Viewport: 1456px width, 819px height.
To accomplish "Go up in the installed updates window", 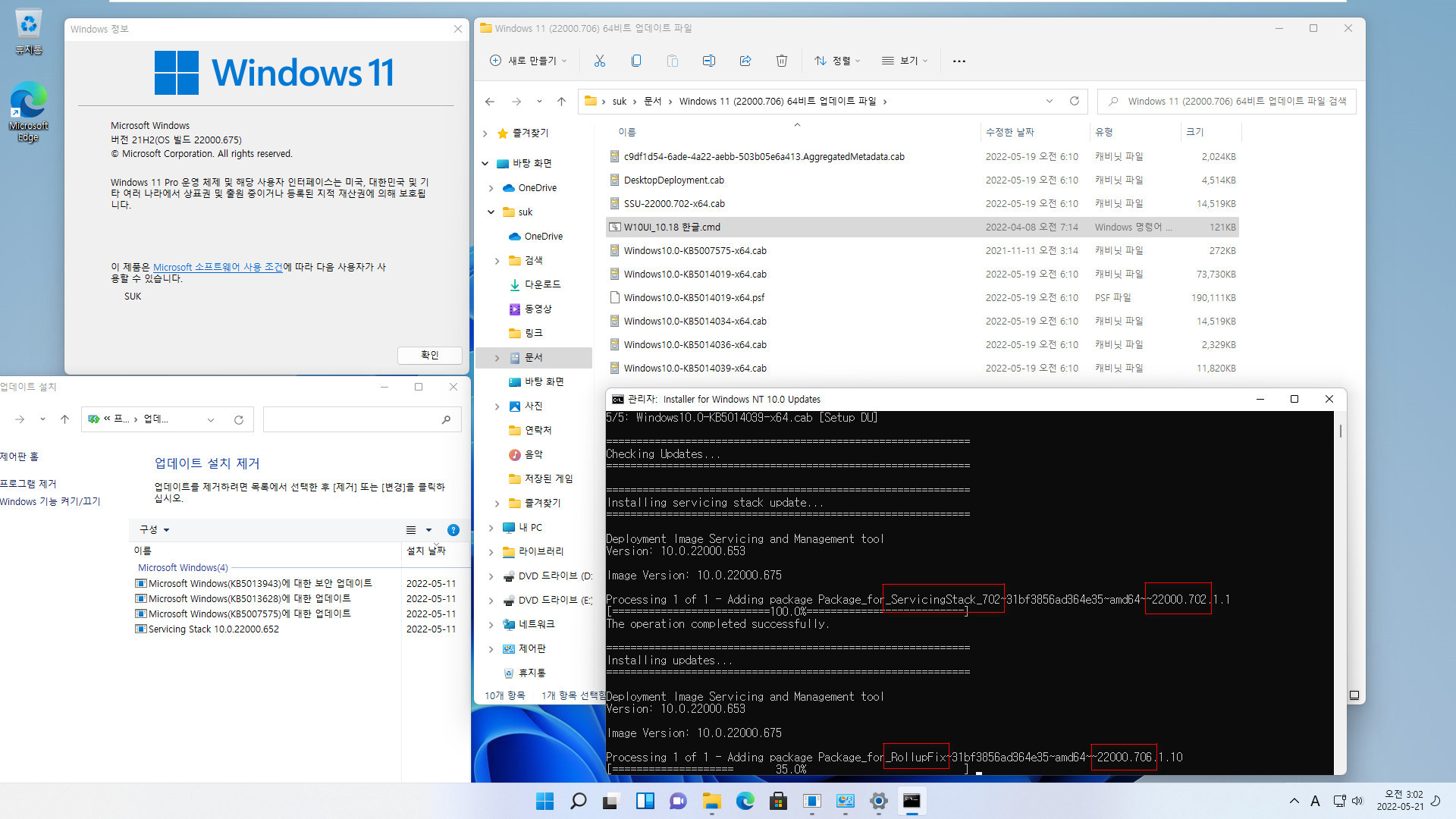I will tap(65, 419).
